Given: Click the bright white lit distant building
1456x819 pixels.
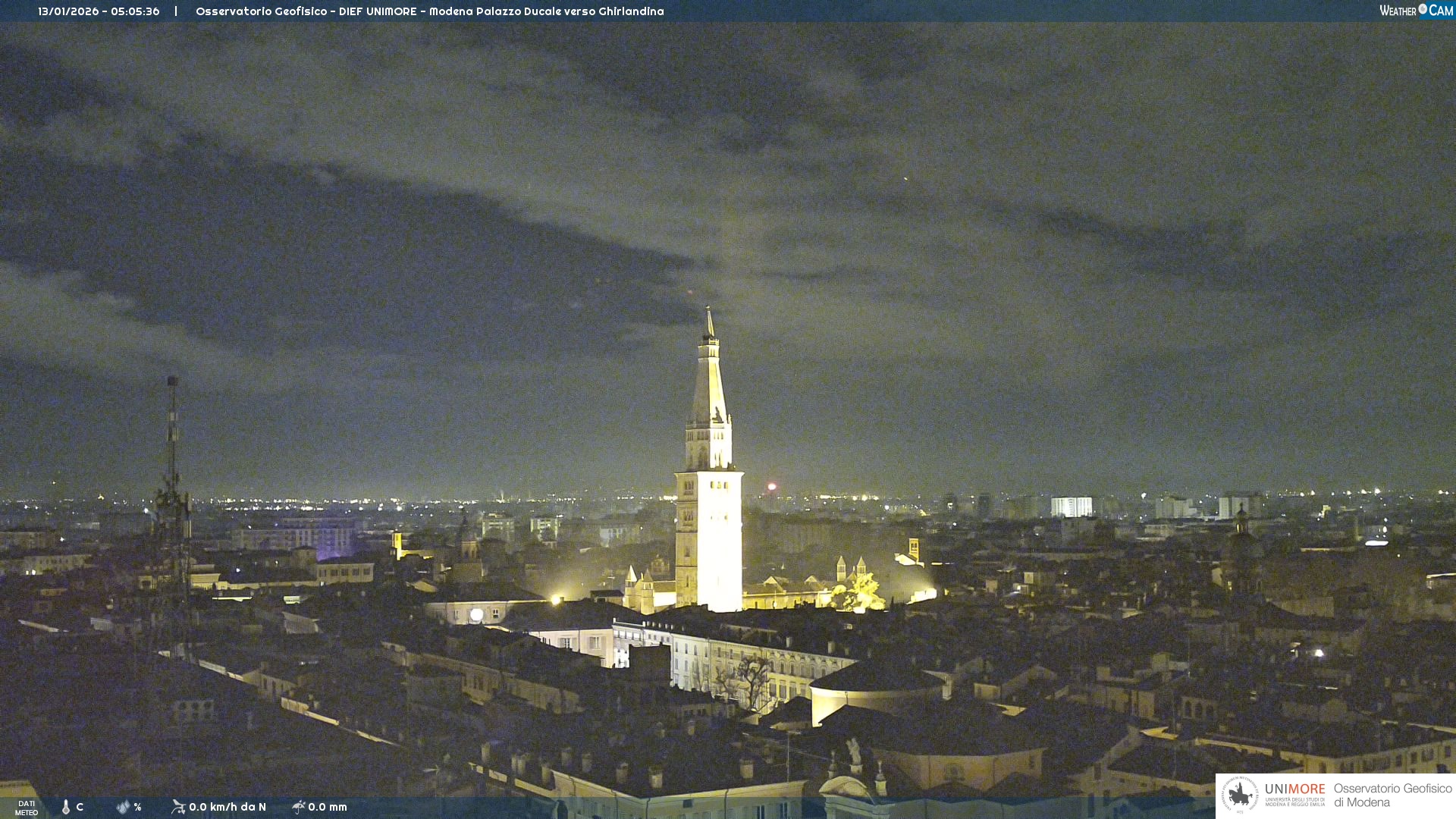Looking at the screenshot, I should (x=1071, y=507).
